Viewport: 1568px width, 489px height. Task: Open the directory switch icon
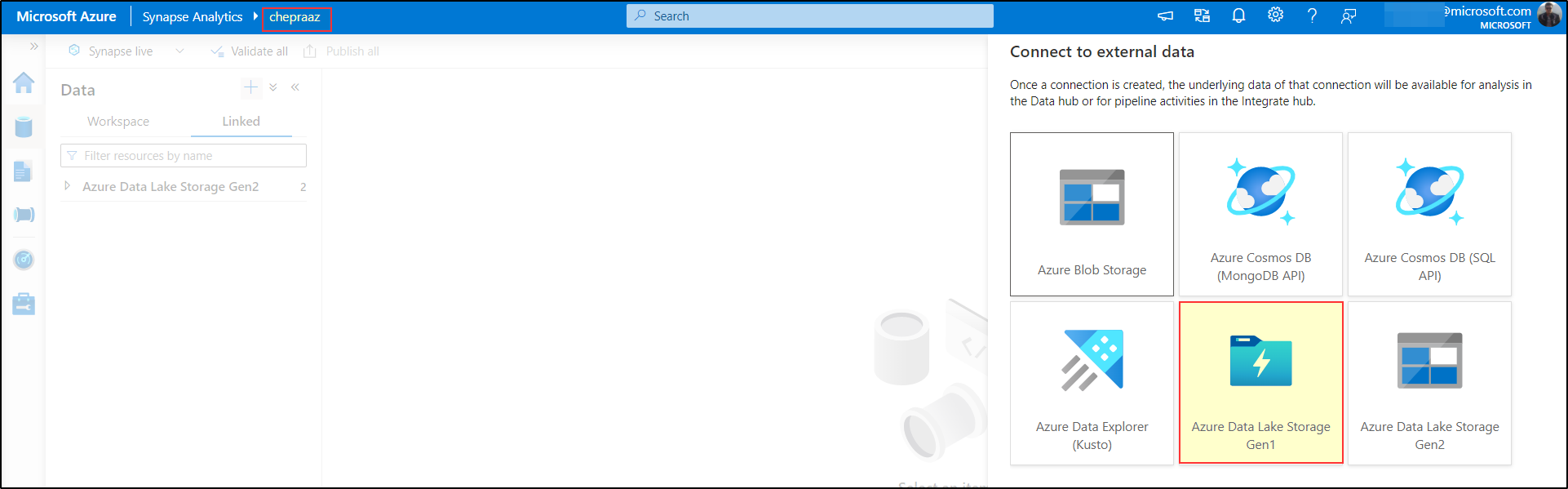point(1202,16)
